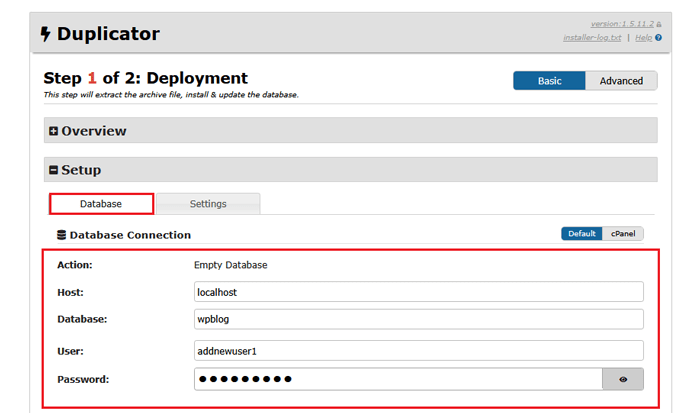Open the Database tab
The width and height of the screenshot is (700, 413).
[x=101, y=204]
